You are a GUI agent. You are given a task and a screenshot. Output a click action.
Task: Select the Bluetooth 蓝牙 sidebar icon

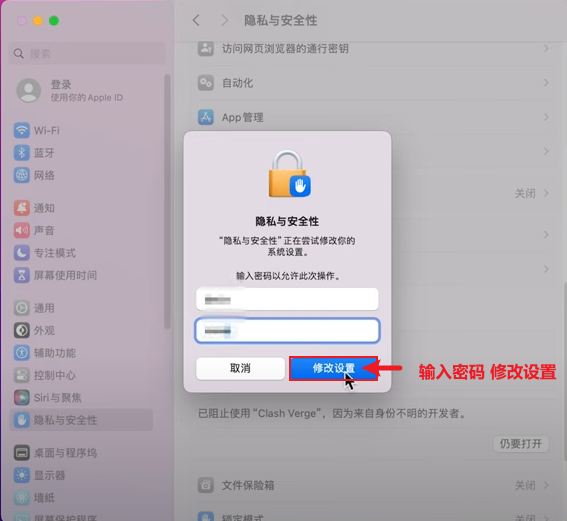[x=22, y=153]
